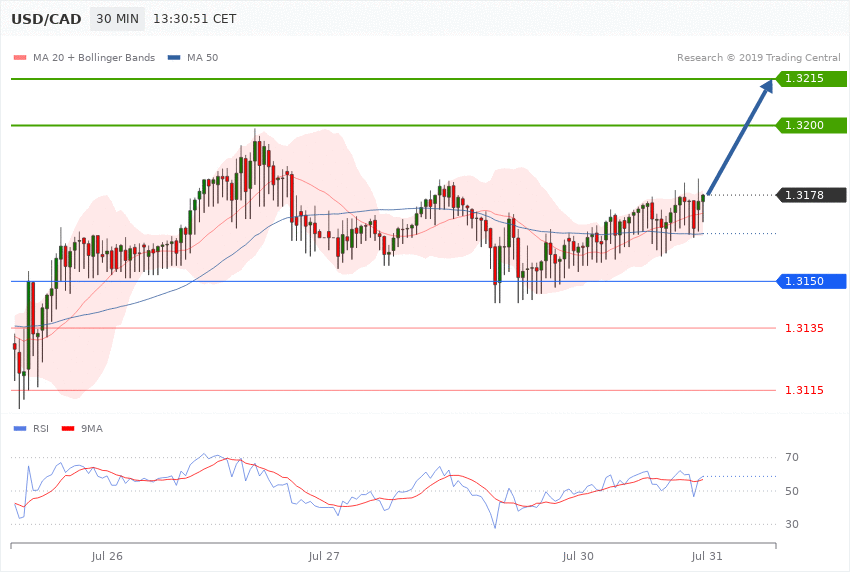Click the blue MA 50 legend swatch
850x576 pixels.
174,57
